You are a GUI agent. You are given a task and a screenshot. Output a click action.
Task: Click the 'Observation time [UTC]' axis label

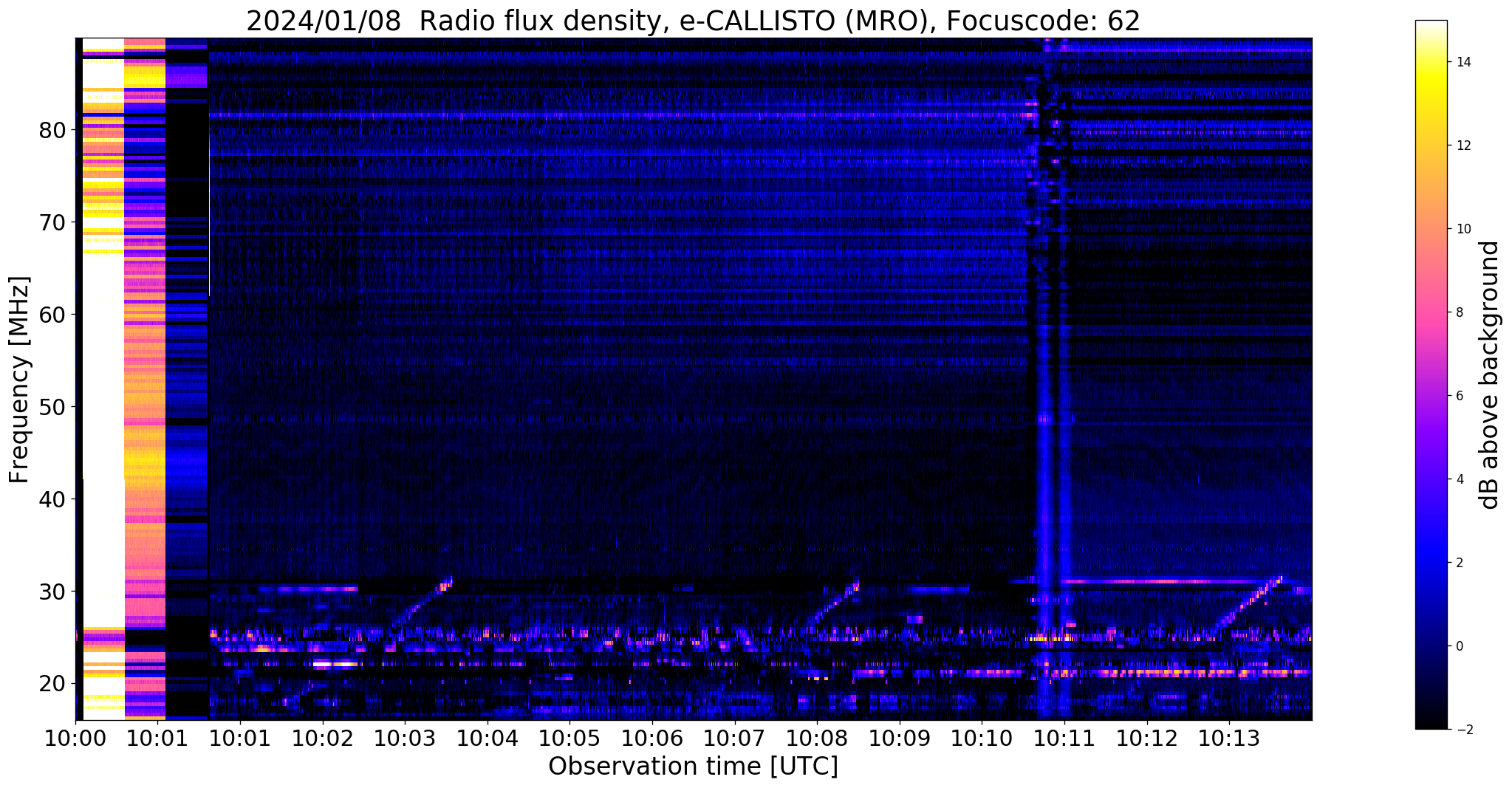693,766
